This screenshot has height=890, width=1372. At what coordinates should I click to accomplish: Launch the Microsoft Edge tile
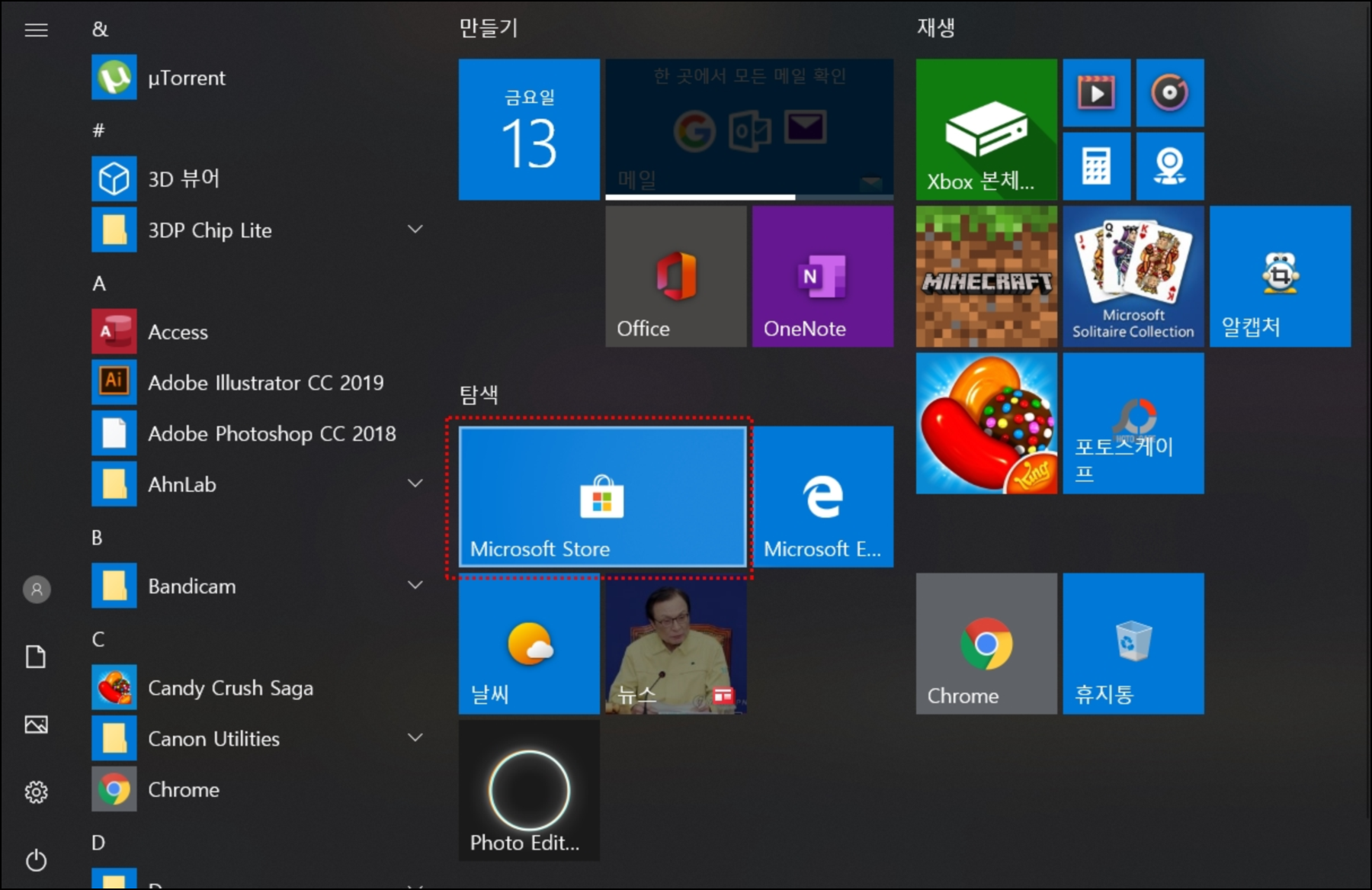(822, 496)
